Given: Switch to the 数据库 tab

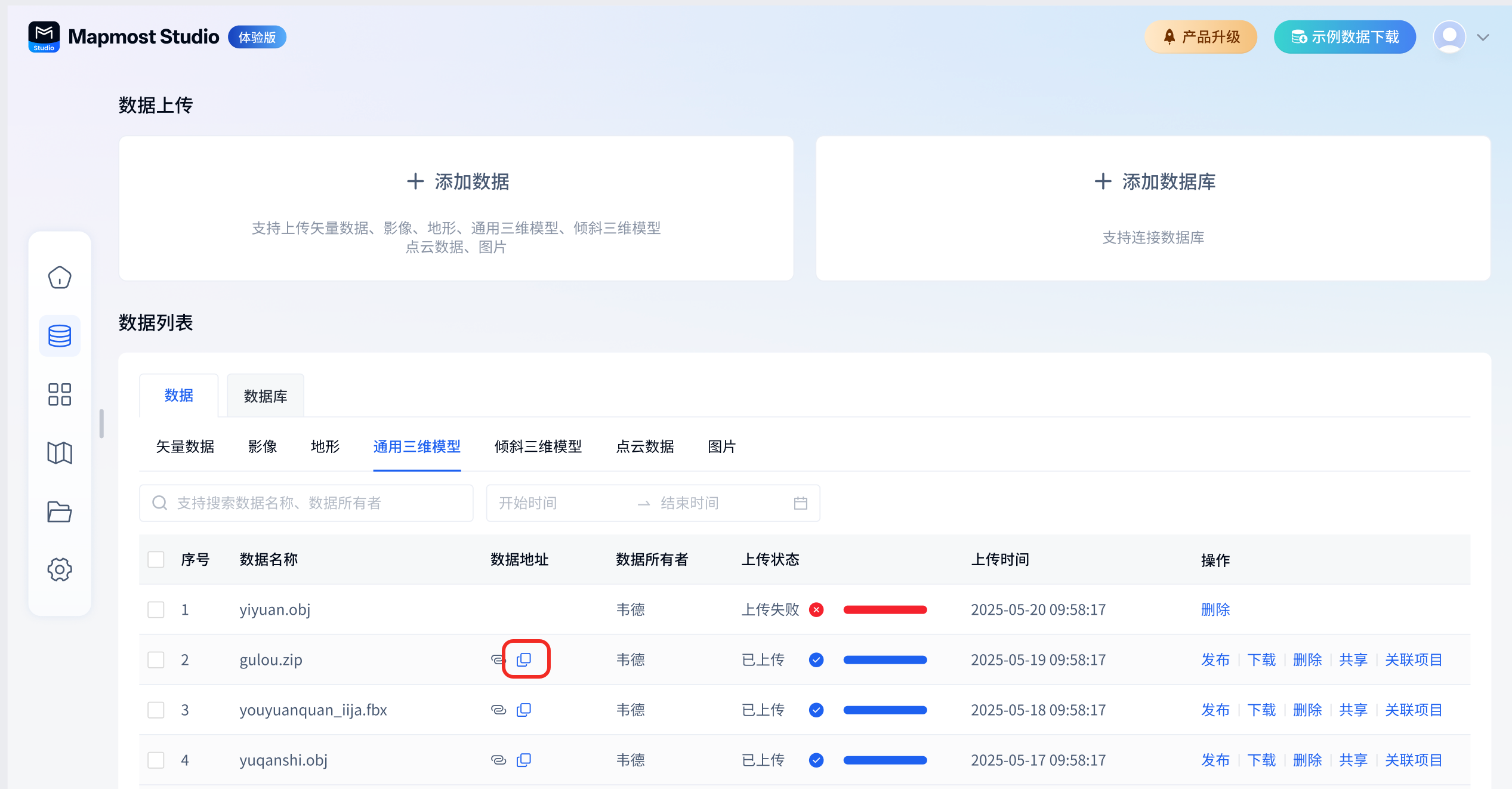Looking at the screenshot, I should coord(266,396).
